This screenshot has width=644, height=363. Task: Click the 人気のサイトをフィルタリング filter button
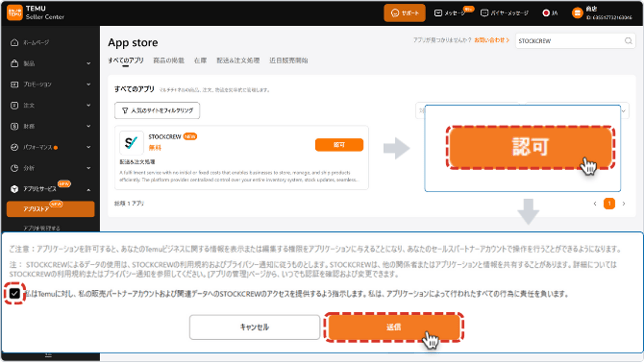pos(157,110)
